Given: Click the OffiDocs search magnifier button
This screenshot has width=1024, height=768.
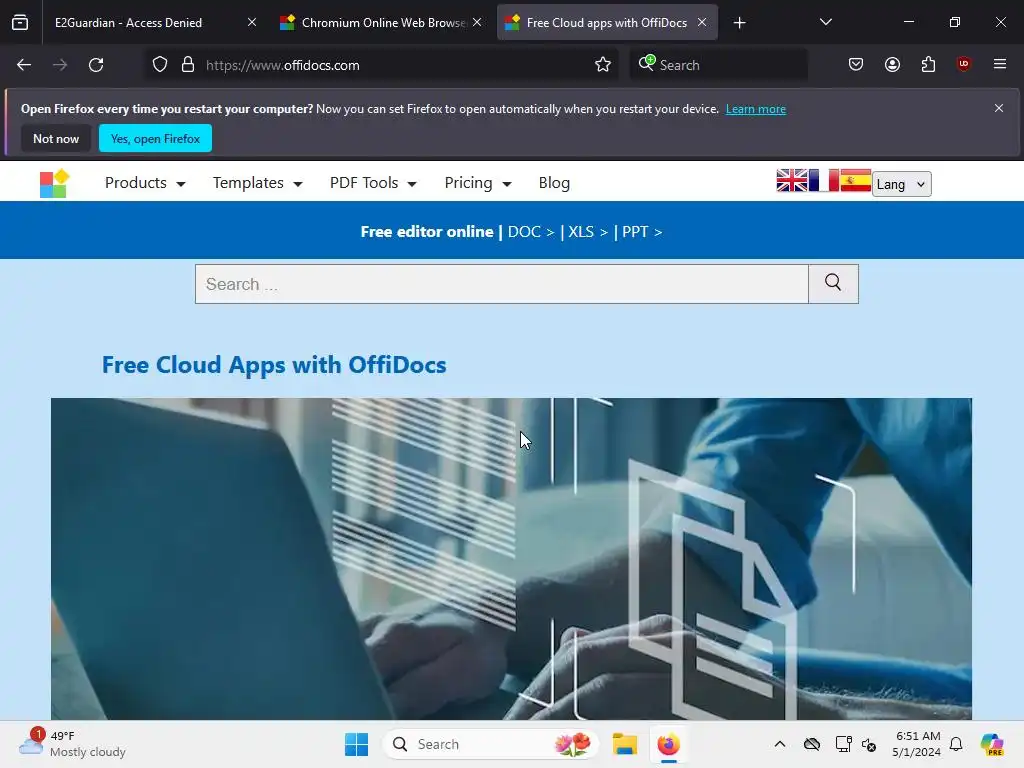Looking at the screenshot, I should tap(833, 284).
